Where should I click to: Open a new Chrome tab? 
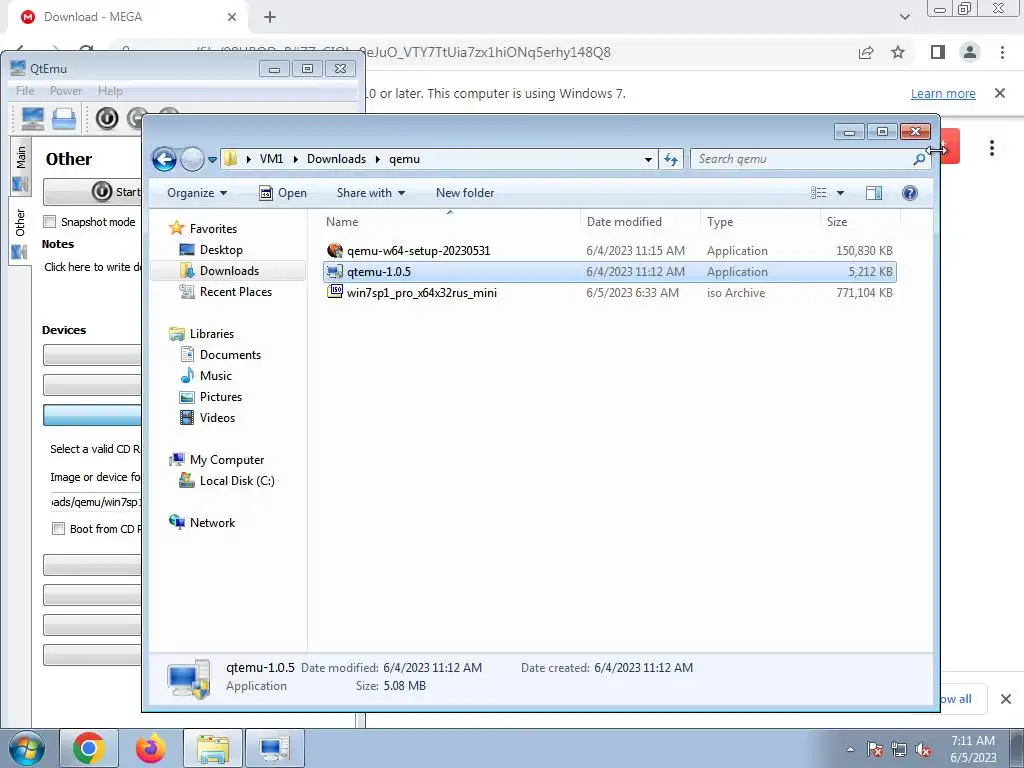pos(270,17)
